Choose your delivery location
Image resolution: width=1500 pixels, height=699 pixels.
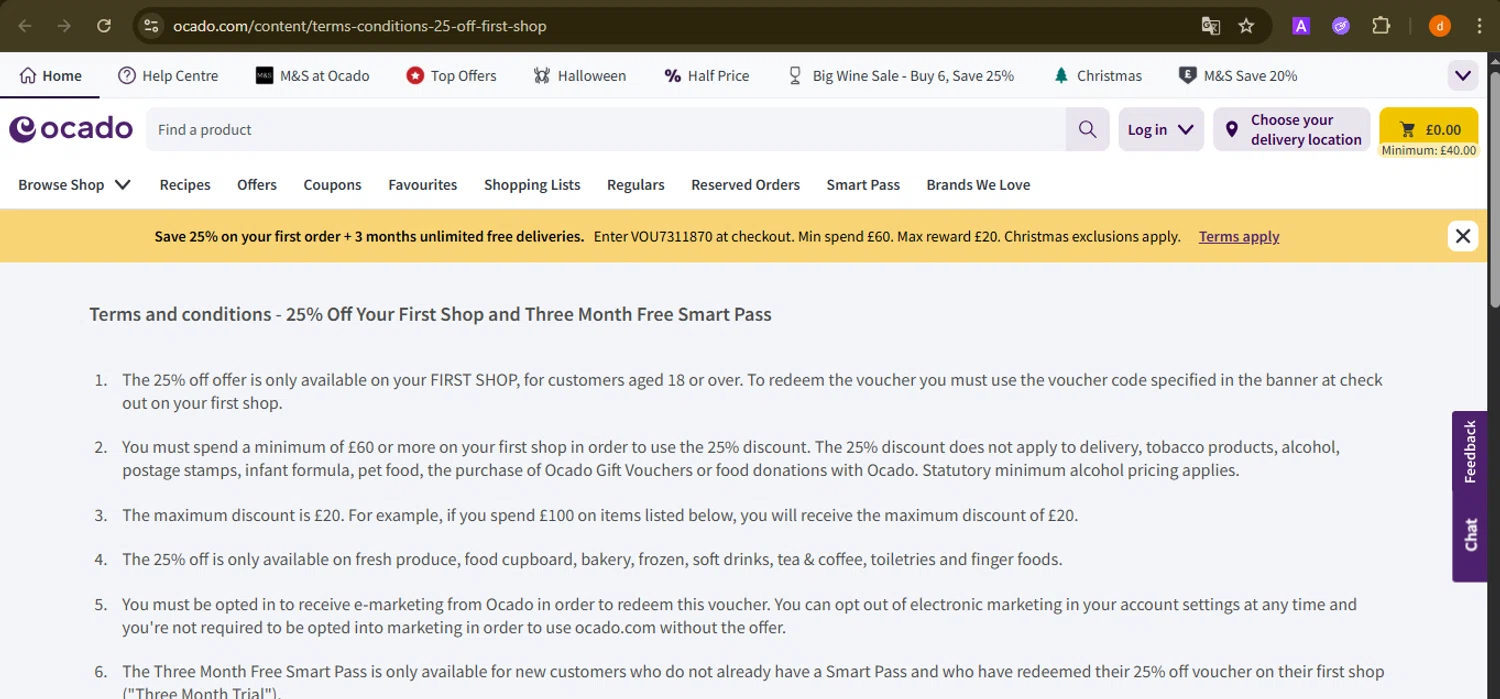(1292, 130)
